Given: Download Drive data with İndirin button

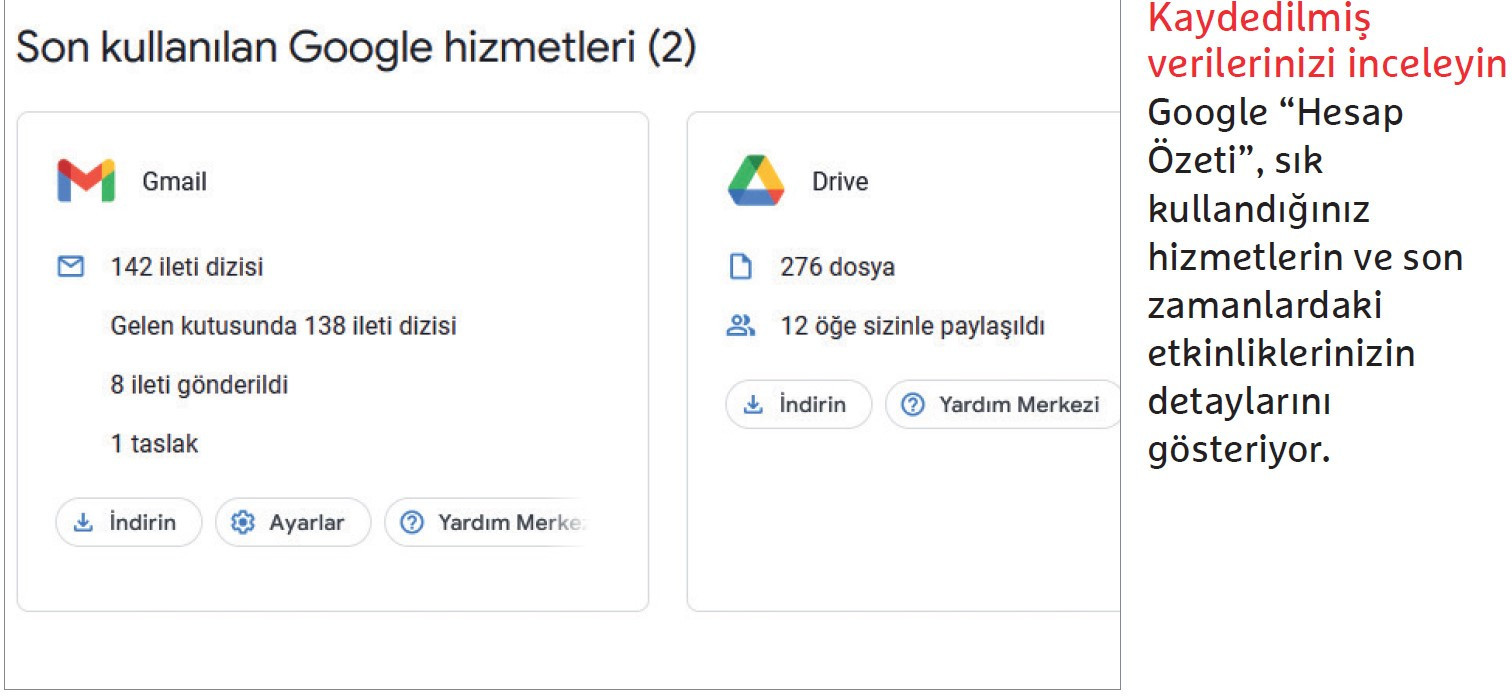Looking at the screenshot, I should (799, 404).
